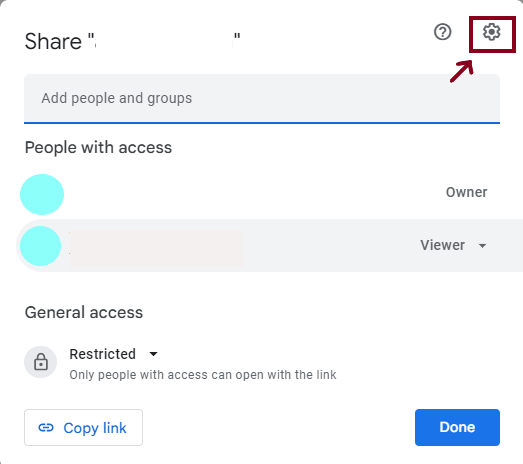Open help with the question mark icon
The height and width of the screenshot is (464, 523).
443,32
